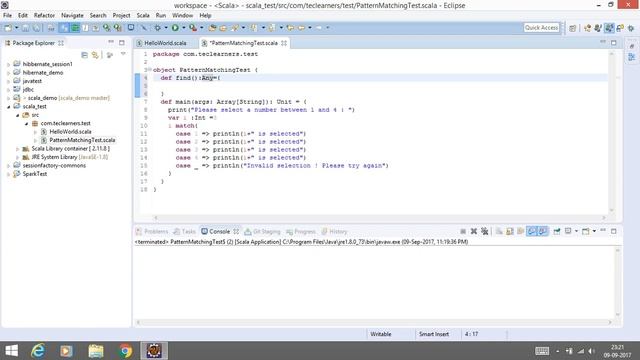
Task: Open the Run button dropdown arrow
Action: tap(183, 28)
